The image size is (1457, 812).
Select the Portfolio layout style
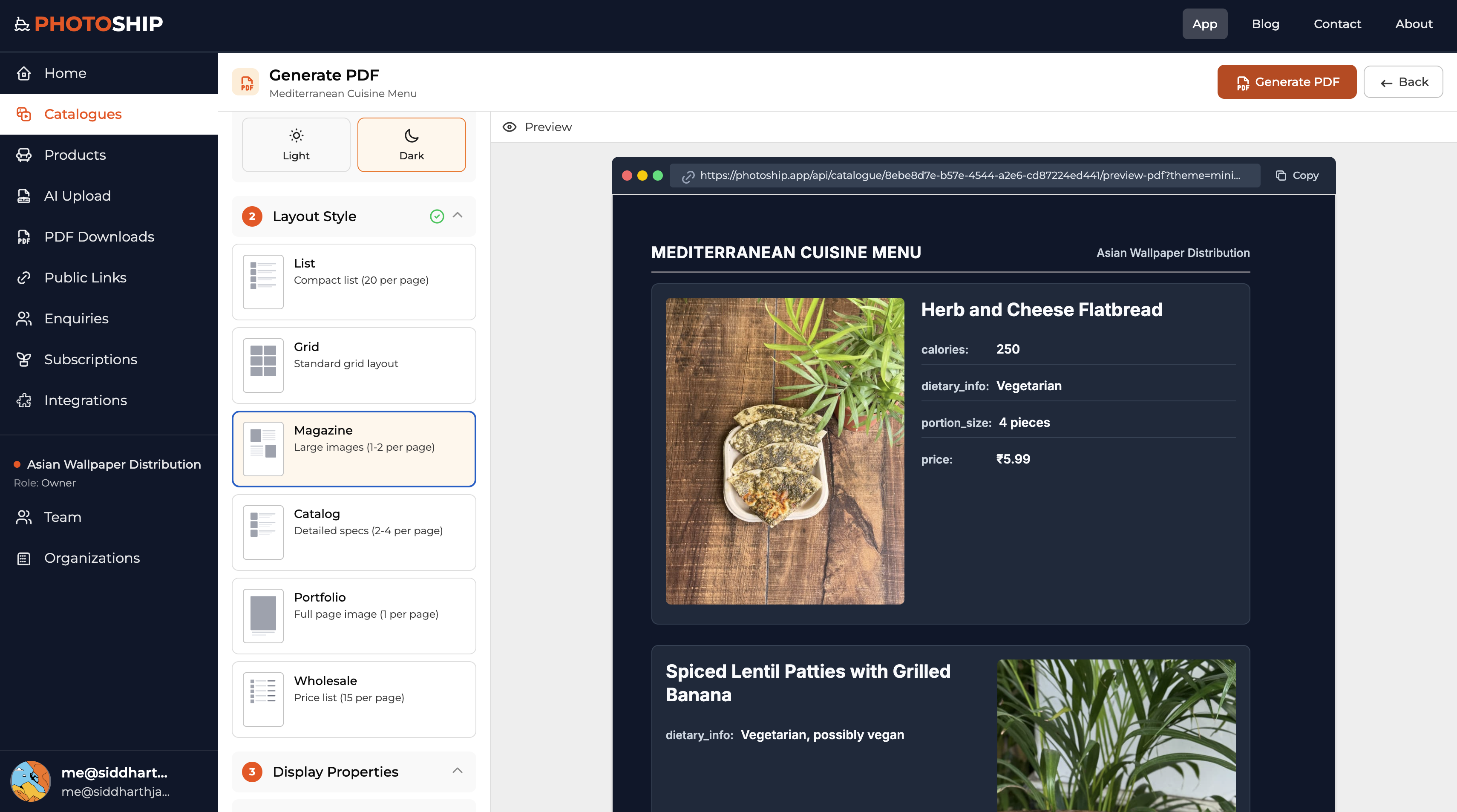[x=354, y=616]
